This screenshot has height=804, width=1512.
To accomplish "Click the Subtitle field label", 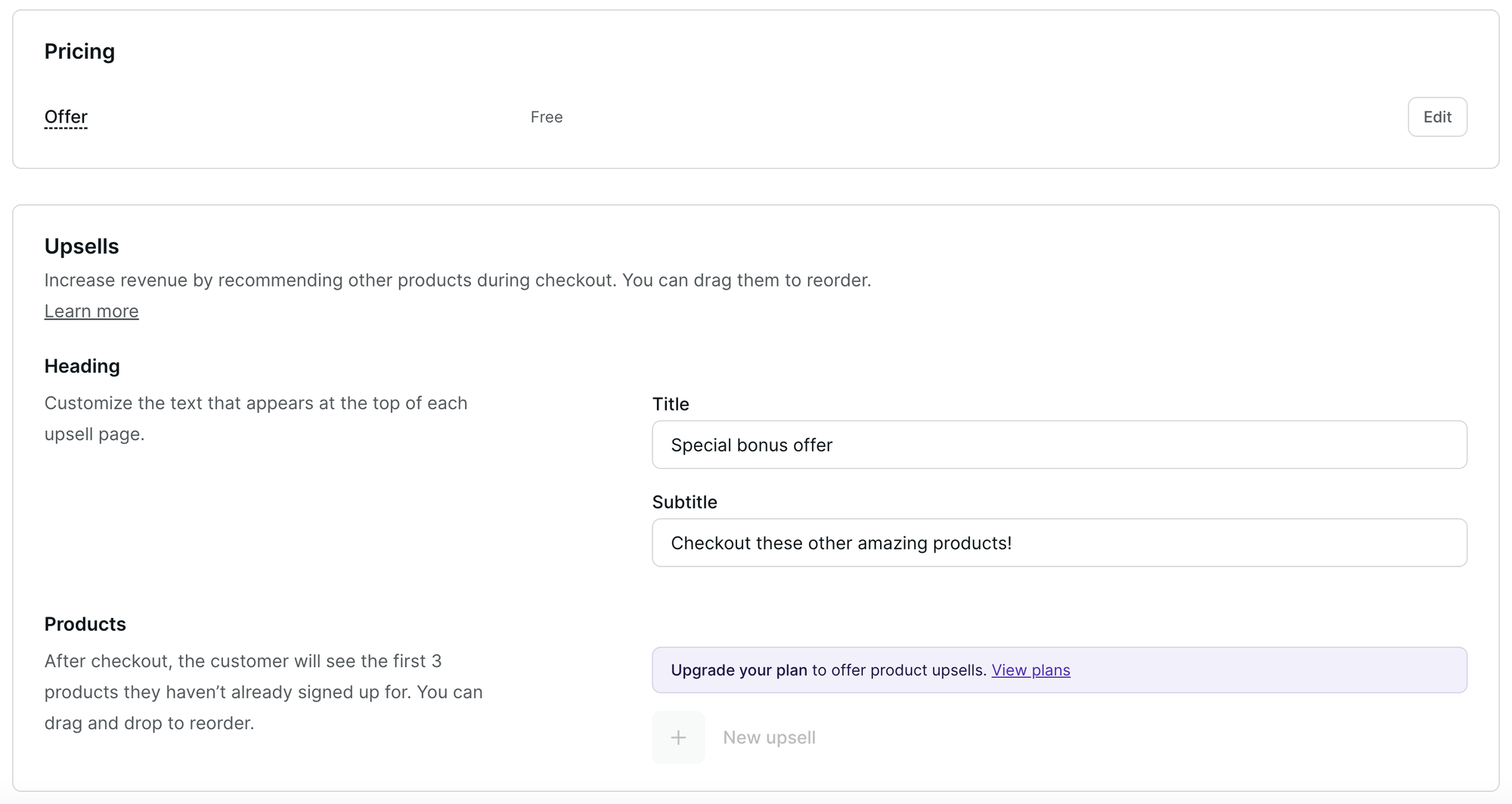I will point(684,502).
